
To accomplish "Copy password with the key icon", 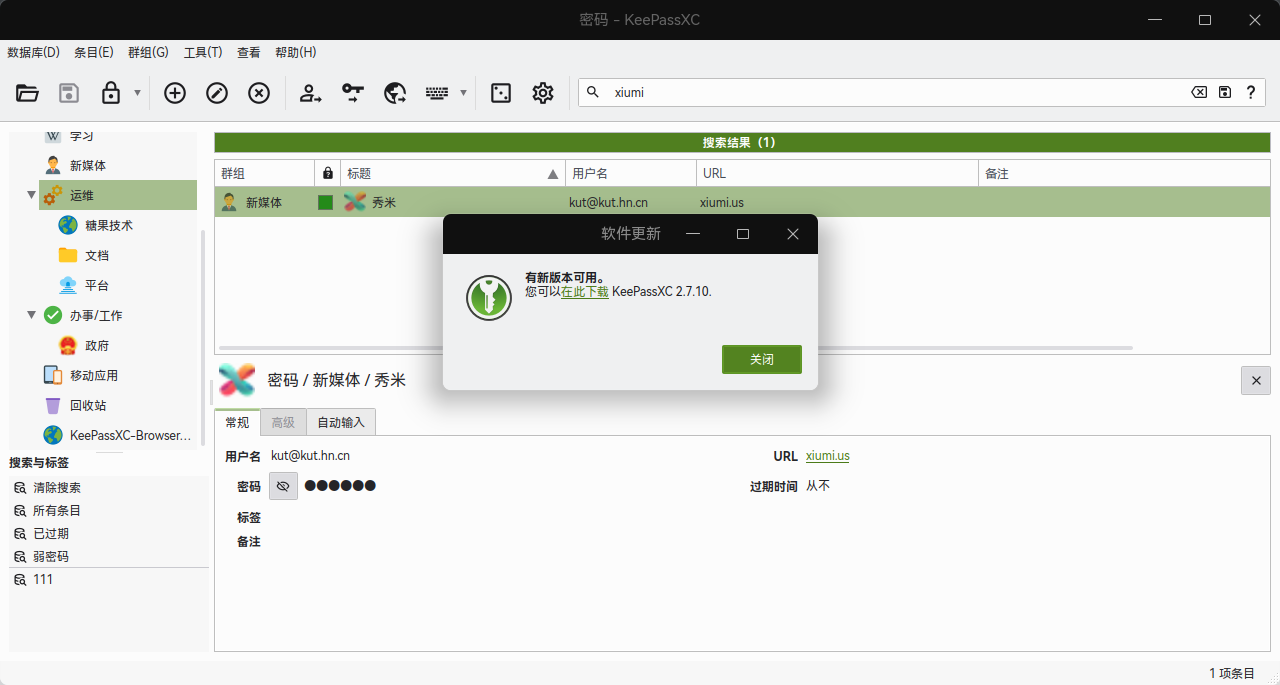I will pos(353,93).
